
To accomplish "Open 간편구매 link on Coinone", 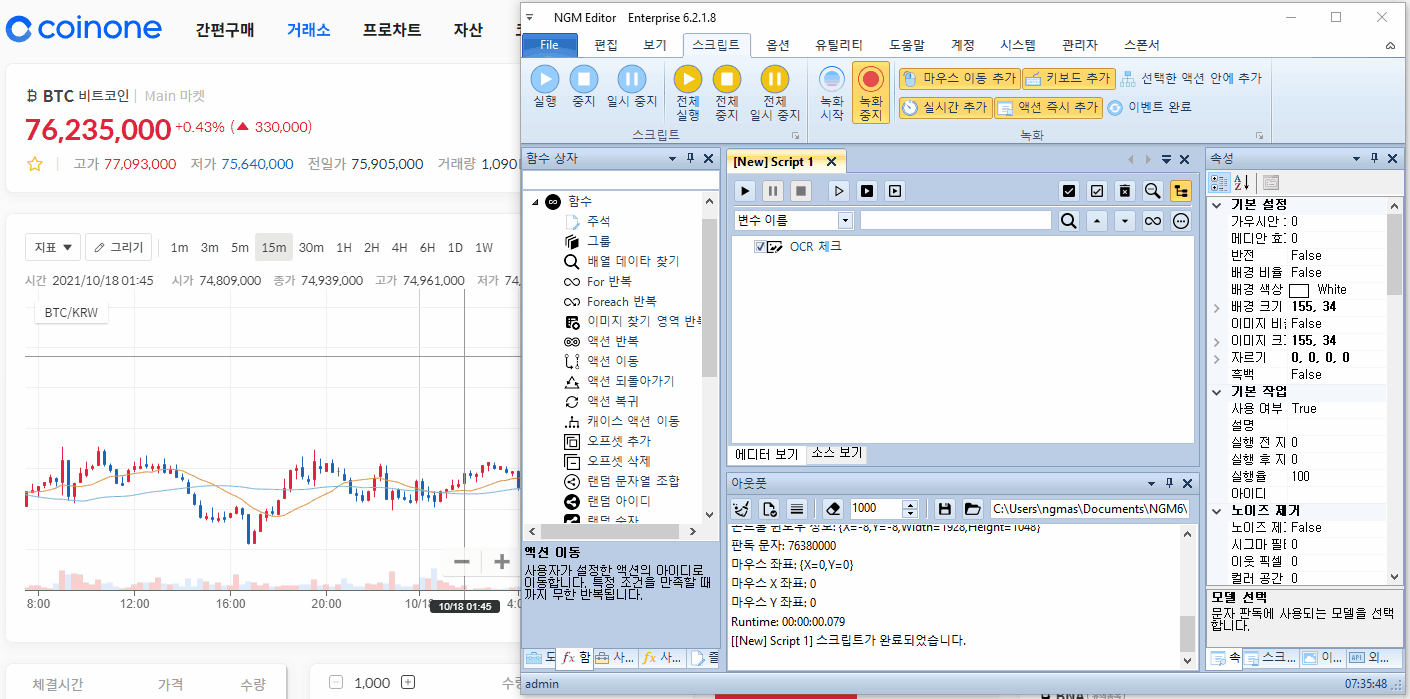I will coord(225,30).
